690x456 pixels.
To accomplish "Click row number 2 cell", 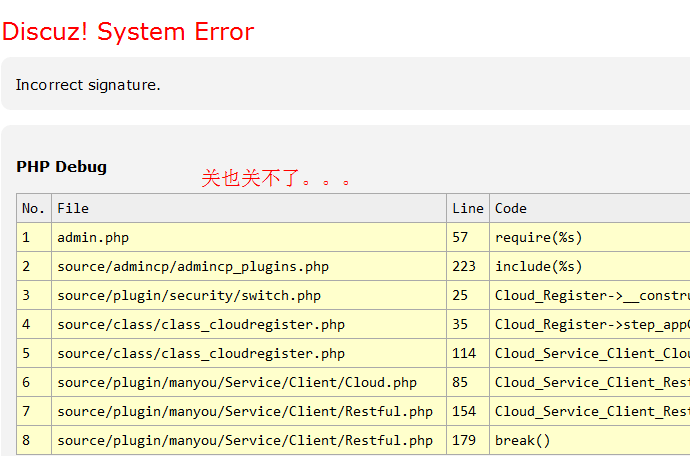I will (34, 266).
